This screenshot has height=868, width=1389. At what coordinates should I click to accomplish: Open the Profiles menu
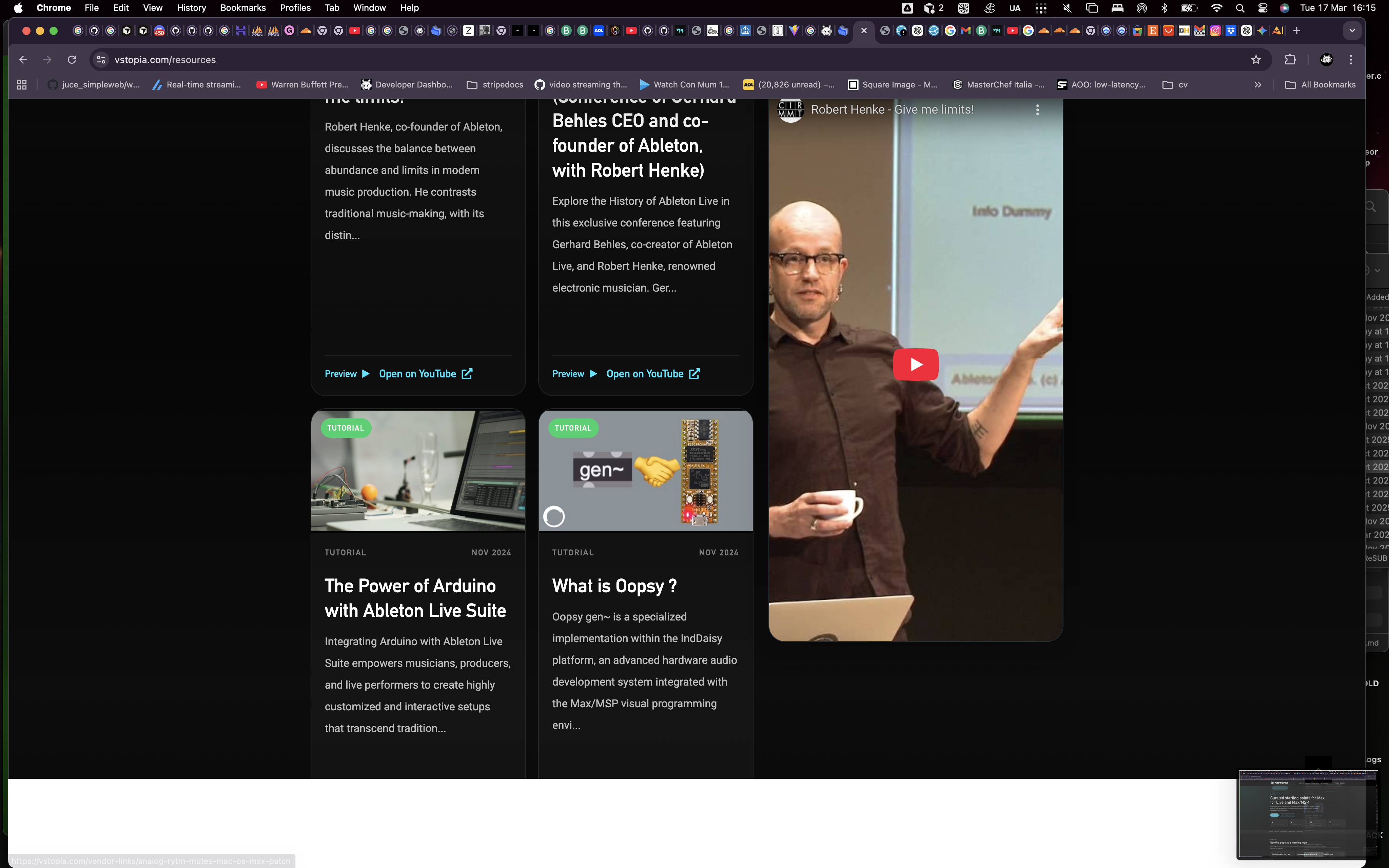click(295, 8)
